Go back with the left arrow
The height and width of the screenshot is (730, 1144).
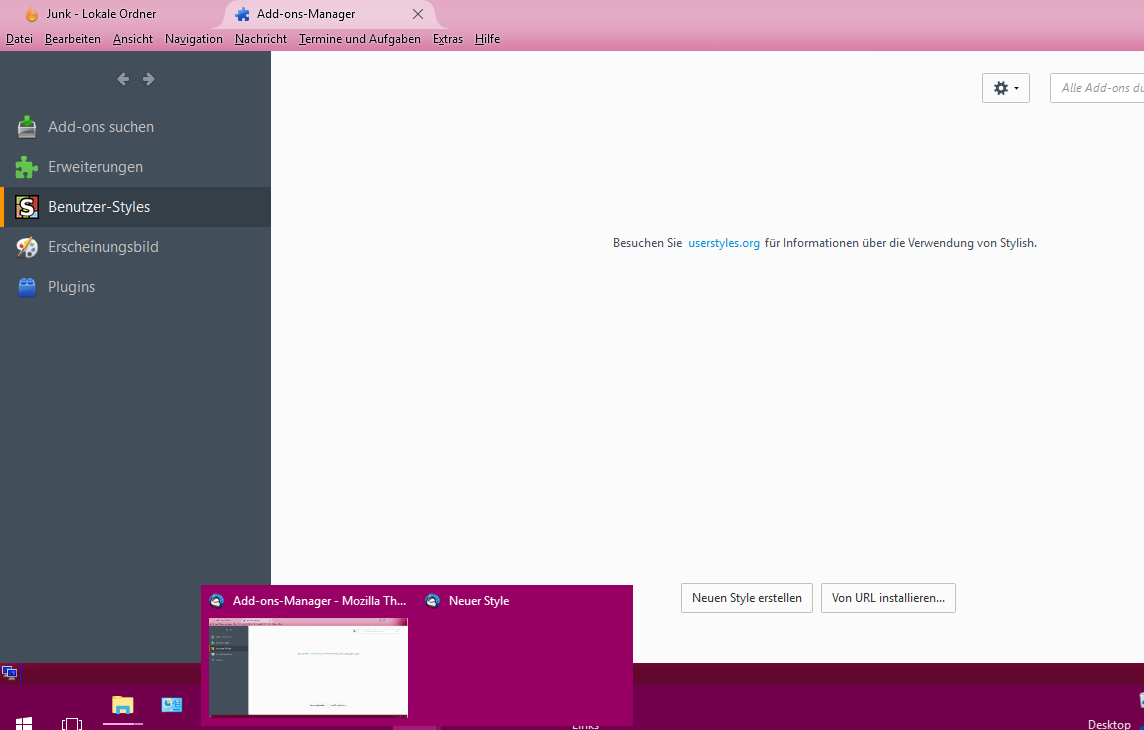coord(123,79)
